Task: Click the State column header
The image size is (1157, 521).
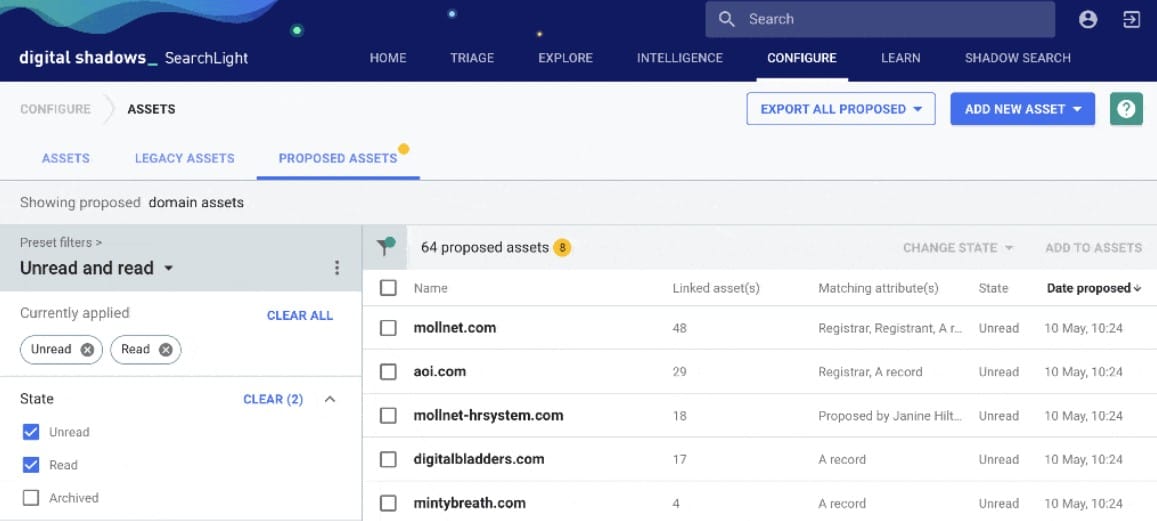Action: point(993,288)
